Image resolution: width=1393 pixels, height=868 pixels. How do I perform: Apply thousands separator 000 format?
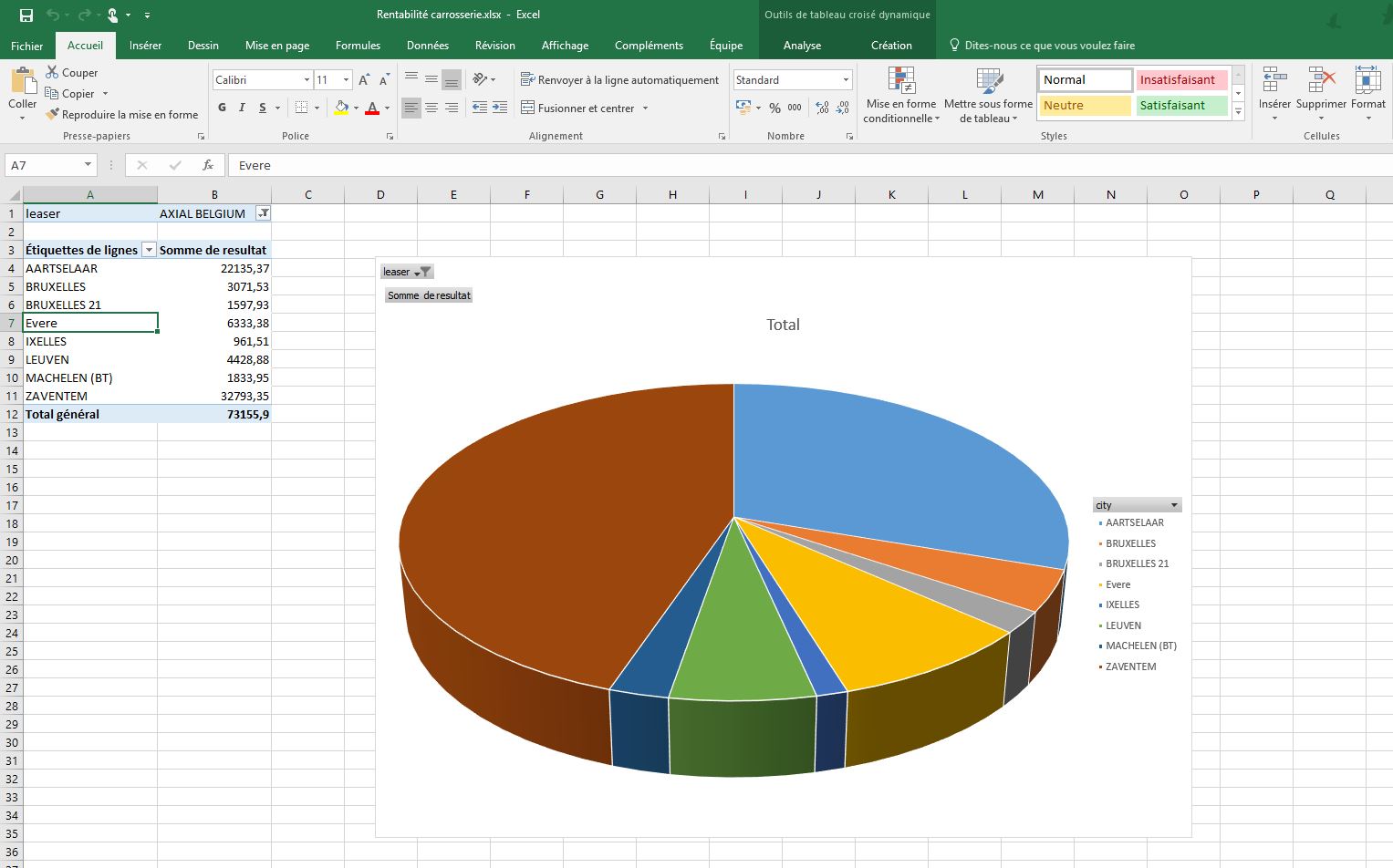coord(795,108)
